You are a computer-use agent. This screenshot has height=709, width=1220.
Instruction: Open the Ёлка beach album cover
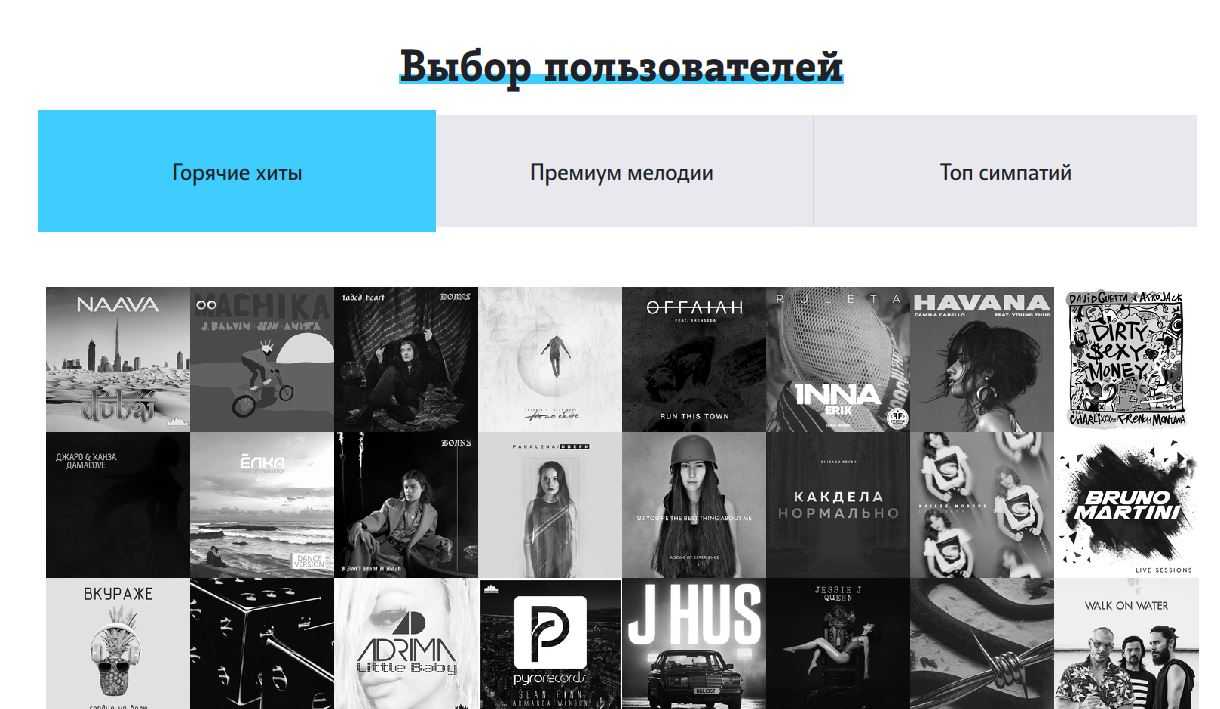[262, 505]
